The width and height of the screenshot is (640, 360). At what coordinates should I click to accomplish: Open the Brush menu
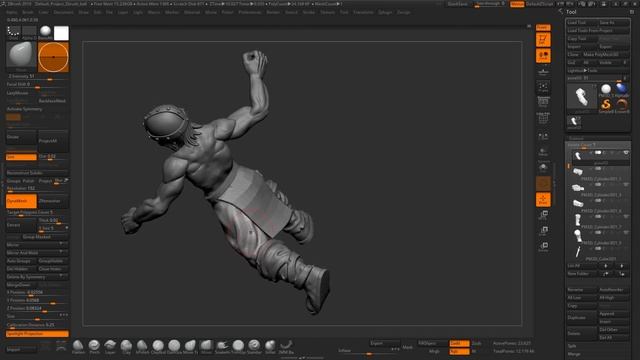pyautogui.click(x=28, y=12)
